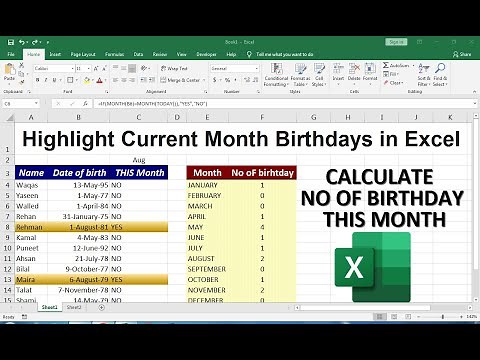Click the Align Left icon
Viewport: 480px width, 360px height.
(115, 80)
